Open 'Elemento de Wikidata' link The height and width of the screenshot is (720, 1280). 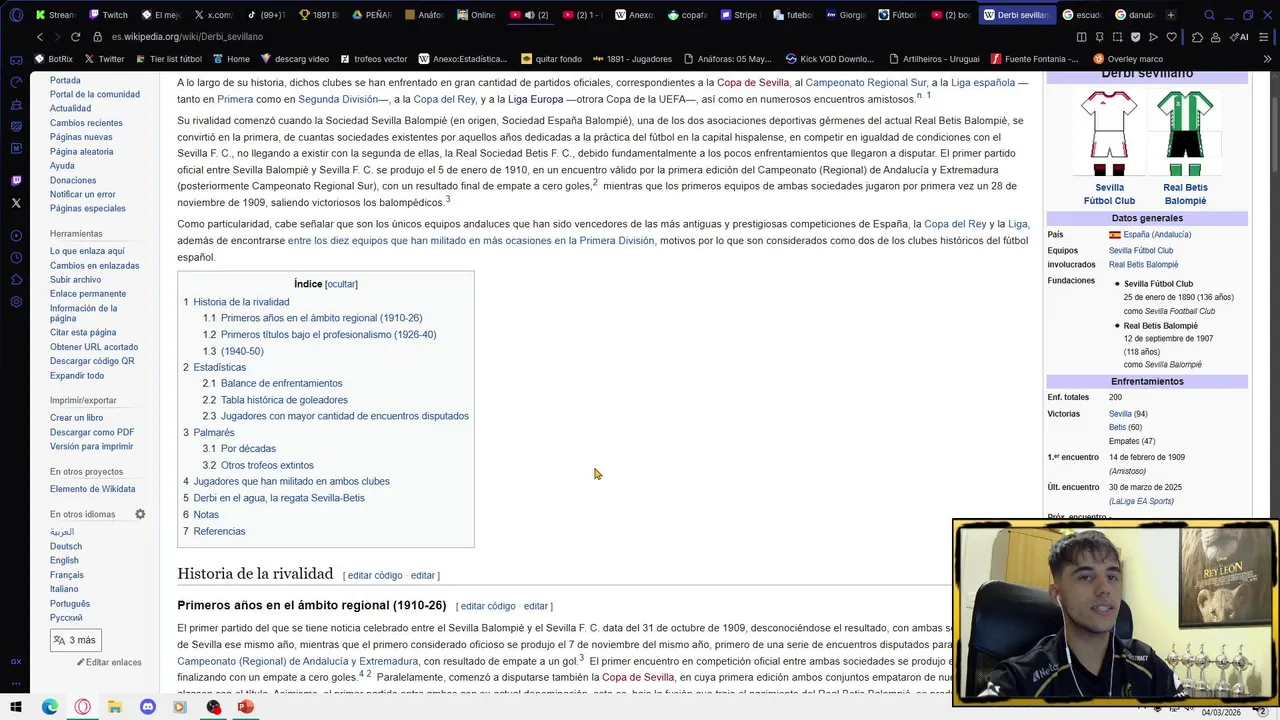(x=93, y=489)
